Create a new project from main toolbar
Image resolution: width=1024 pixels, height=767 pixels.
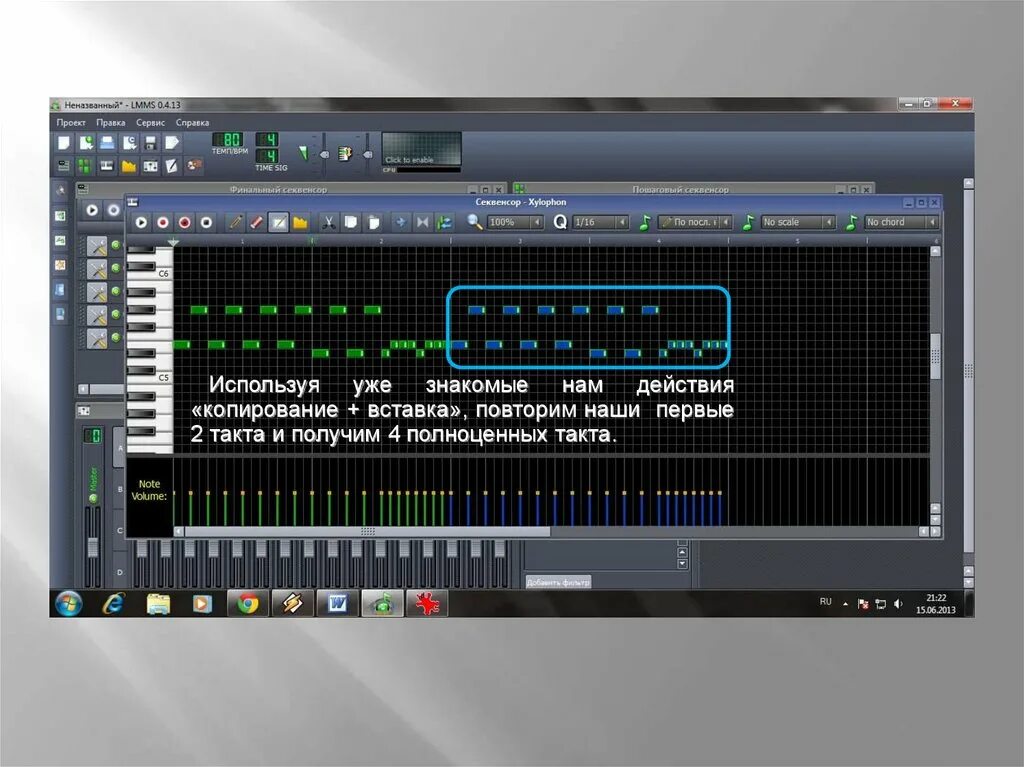(x=64, y=142)
